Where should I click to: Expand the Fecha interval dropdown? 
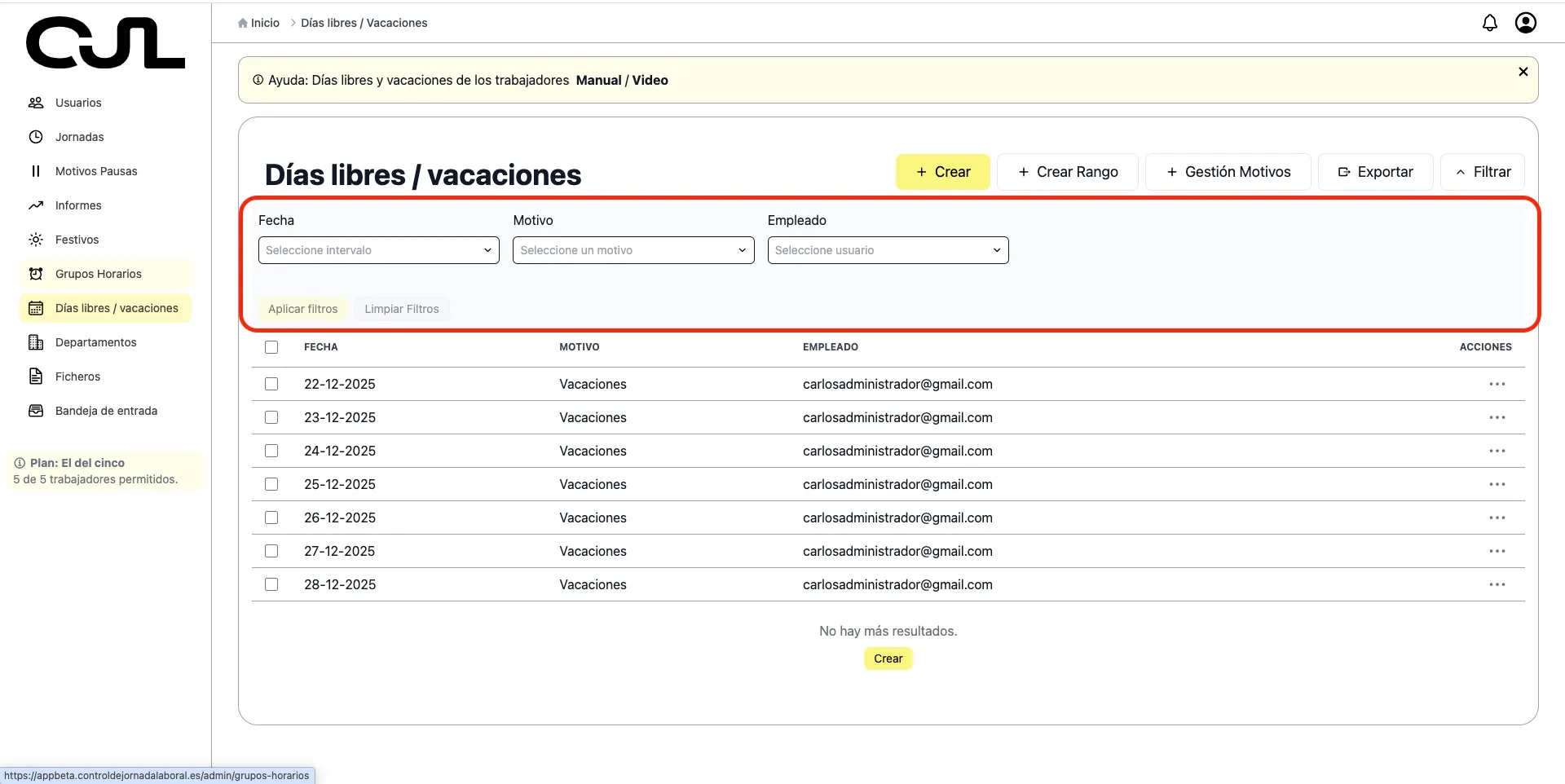(x=378, y=250)
